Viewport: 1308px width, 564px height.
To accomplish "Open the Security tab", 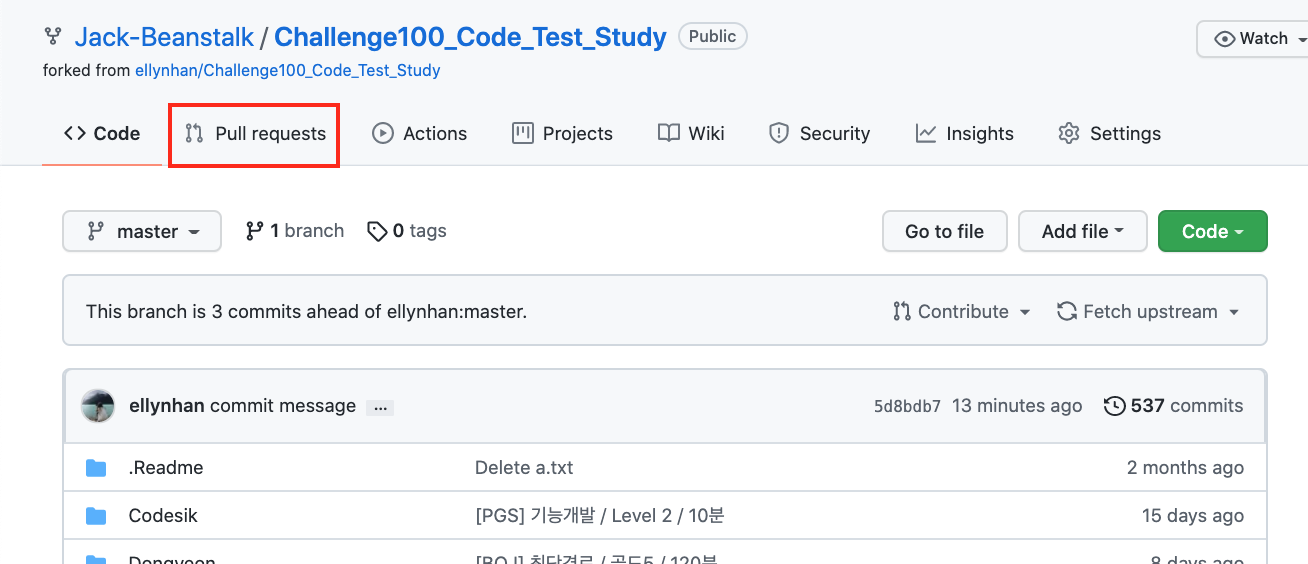I will point(819,134).
